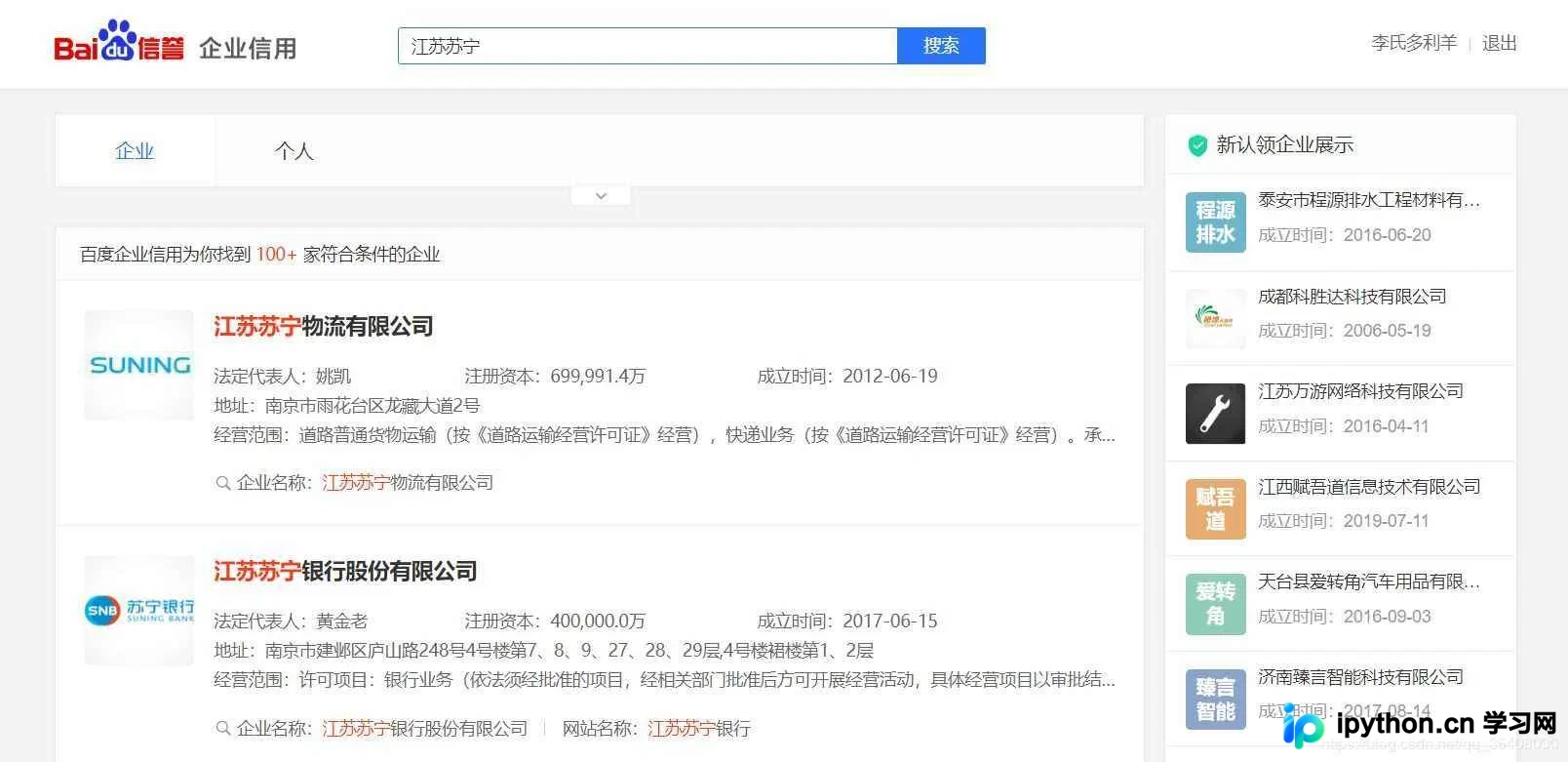This screenshot has height=762, width=1568.
Task: Click address 南京市雨花台区龙藏大道2号
Action: coord(372,406)
